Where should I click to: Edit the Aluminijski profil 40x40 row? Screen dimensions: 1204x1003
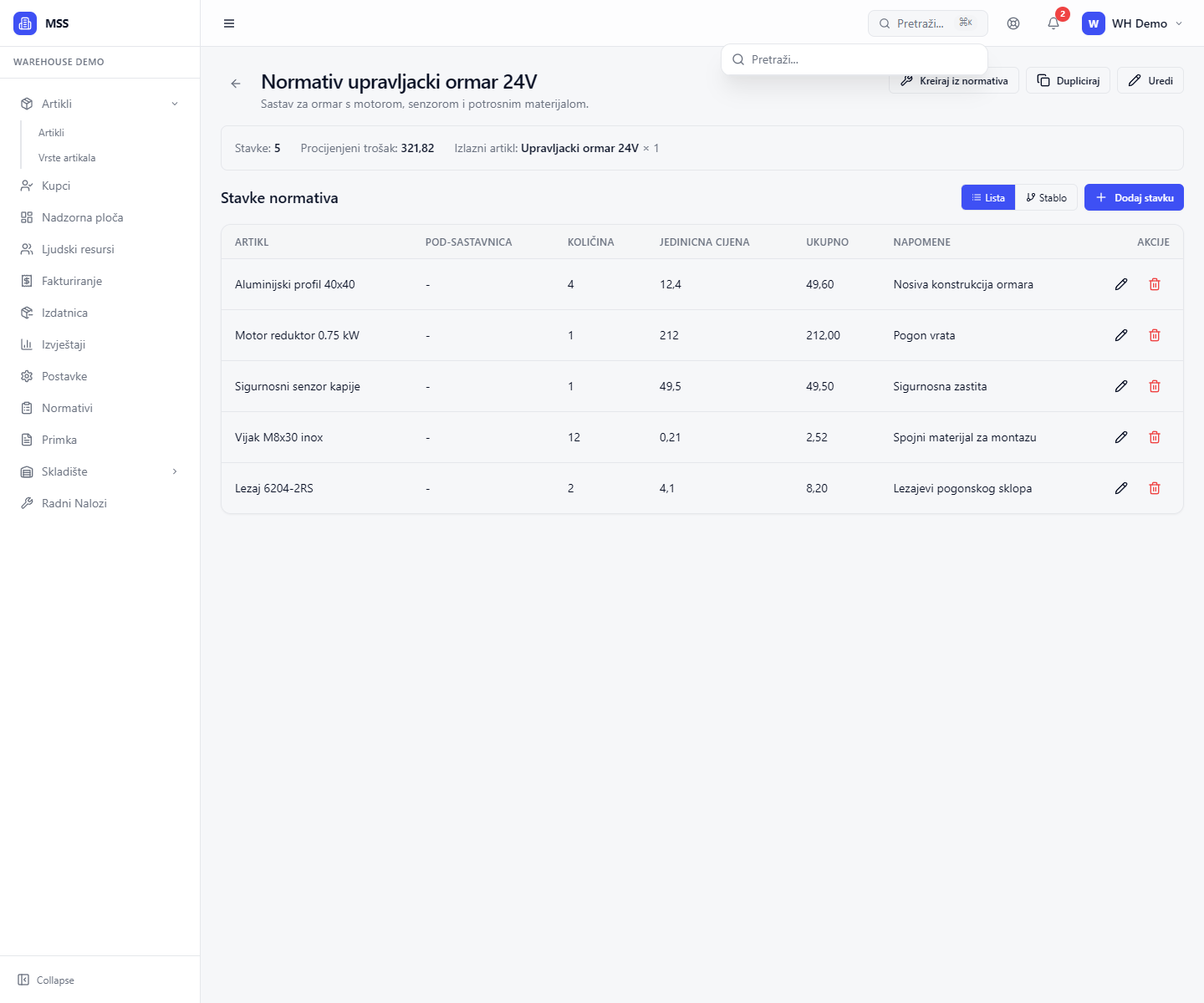[x=1121, y=284]
